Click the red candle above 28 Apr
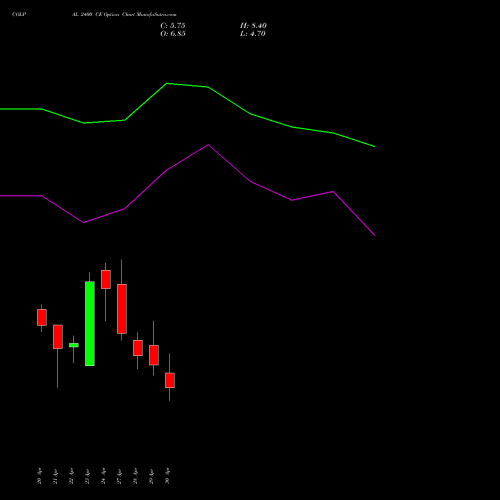500x500 pixels. (x=138, y=348)
